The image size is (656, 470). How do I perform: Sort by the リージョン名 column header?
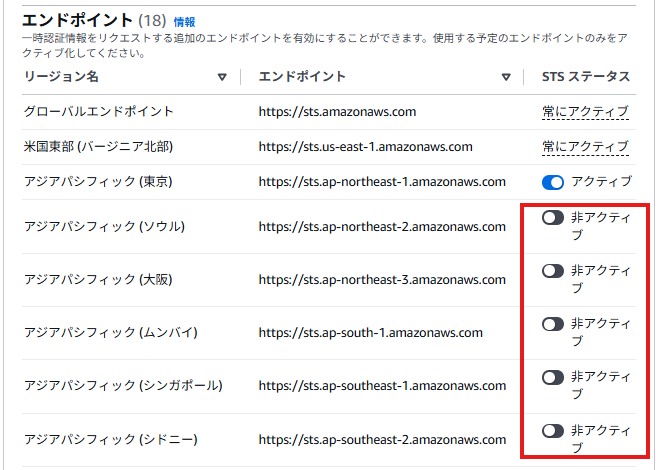pyautogui.click(x=61, y=77)
